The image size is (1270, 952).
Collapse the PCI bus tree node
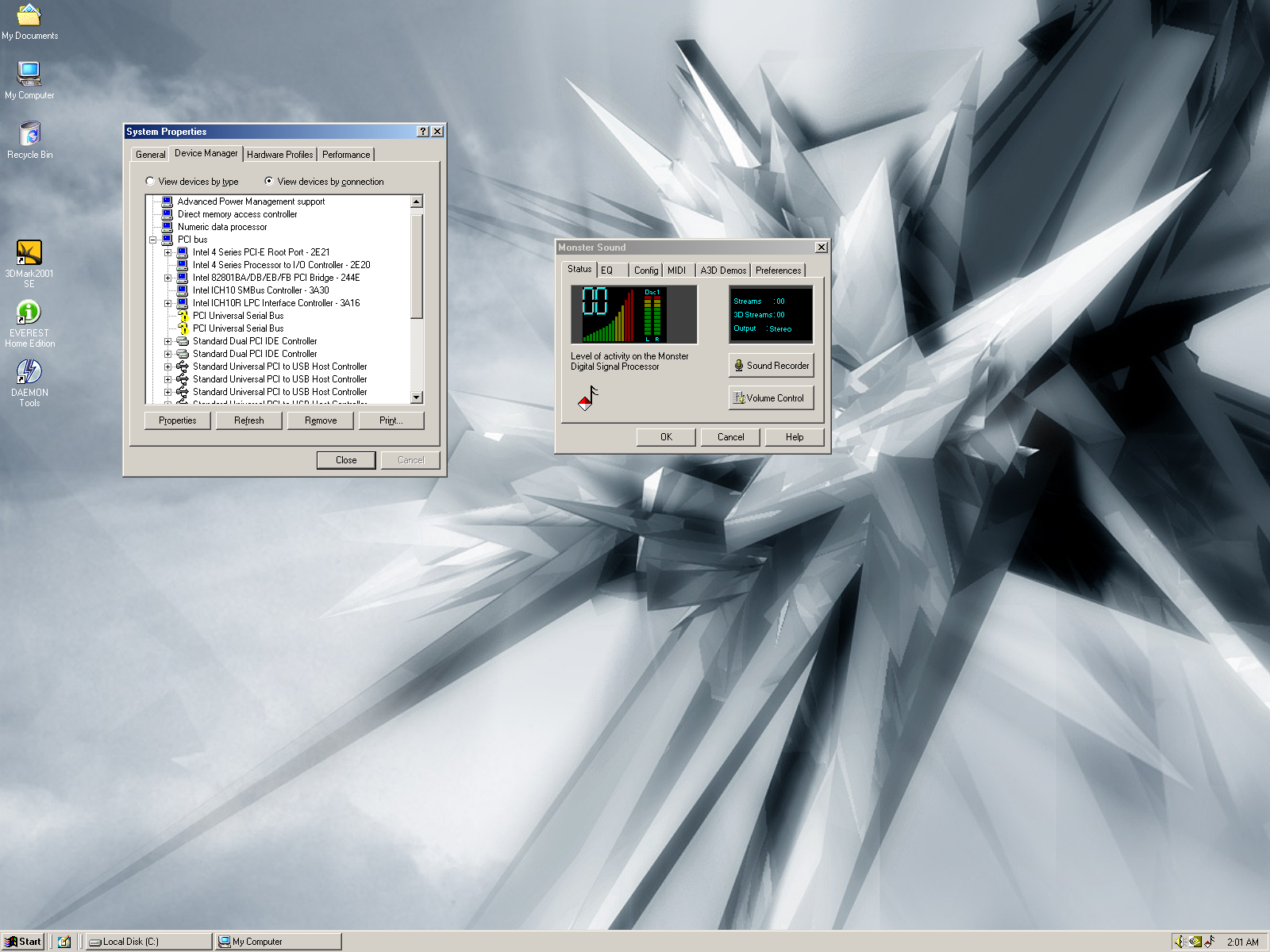click(x=152, y=240)
